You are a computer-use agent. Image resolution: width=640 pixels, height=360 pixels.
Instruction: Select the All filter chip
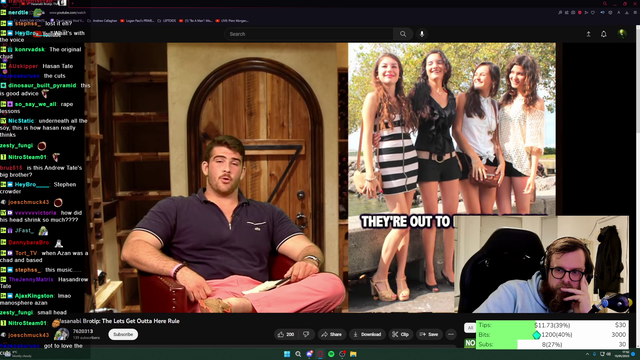470,328
